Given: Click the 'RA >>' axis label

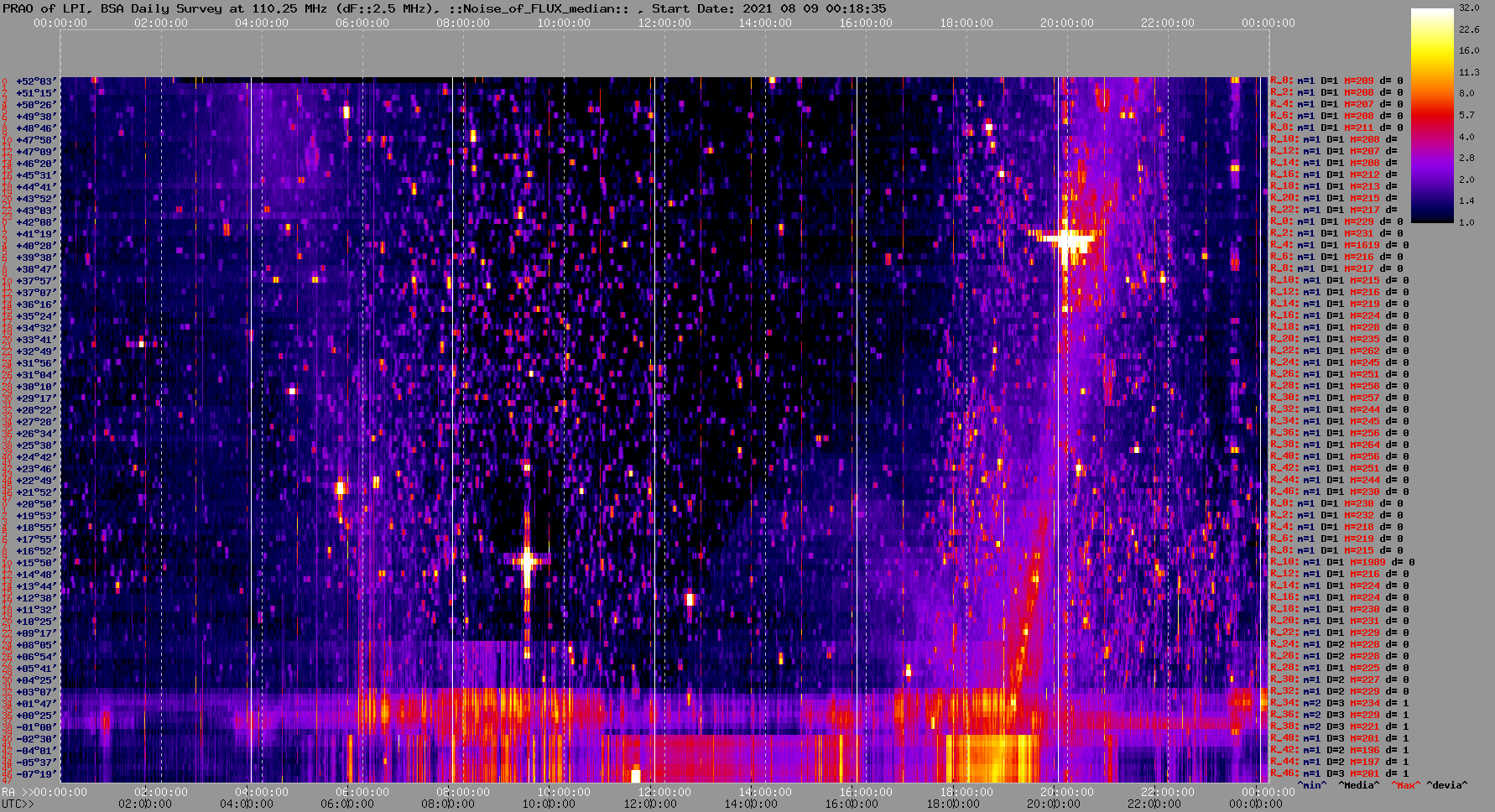Looking at the screenshot, I should tap(16, 792).
